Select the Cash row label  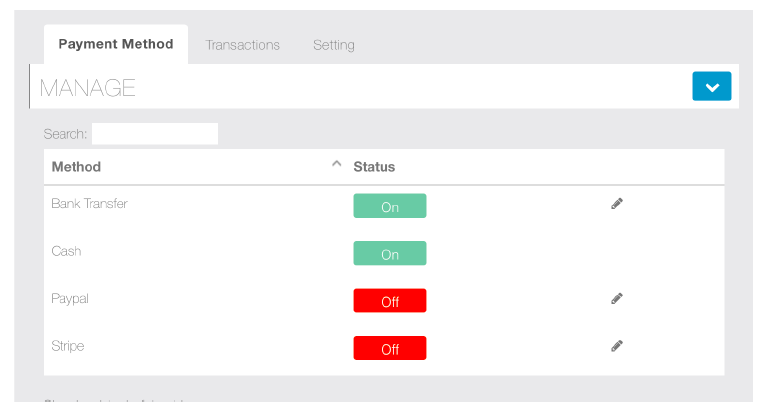(x=67, y=251)
